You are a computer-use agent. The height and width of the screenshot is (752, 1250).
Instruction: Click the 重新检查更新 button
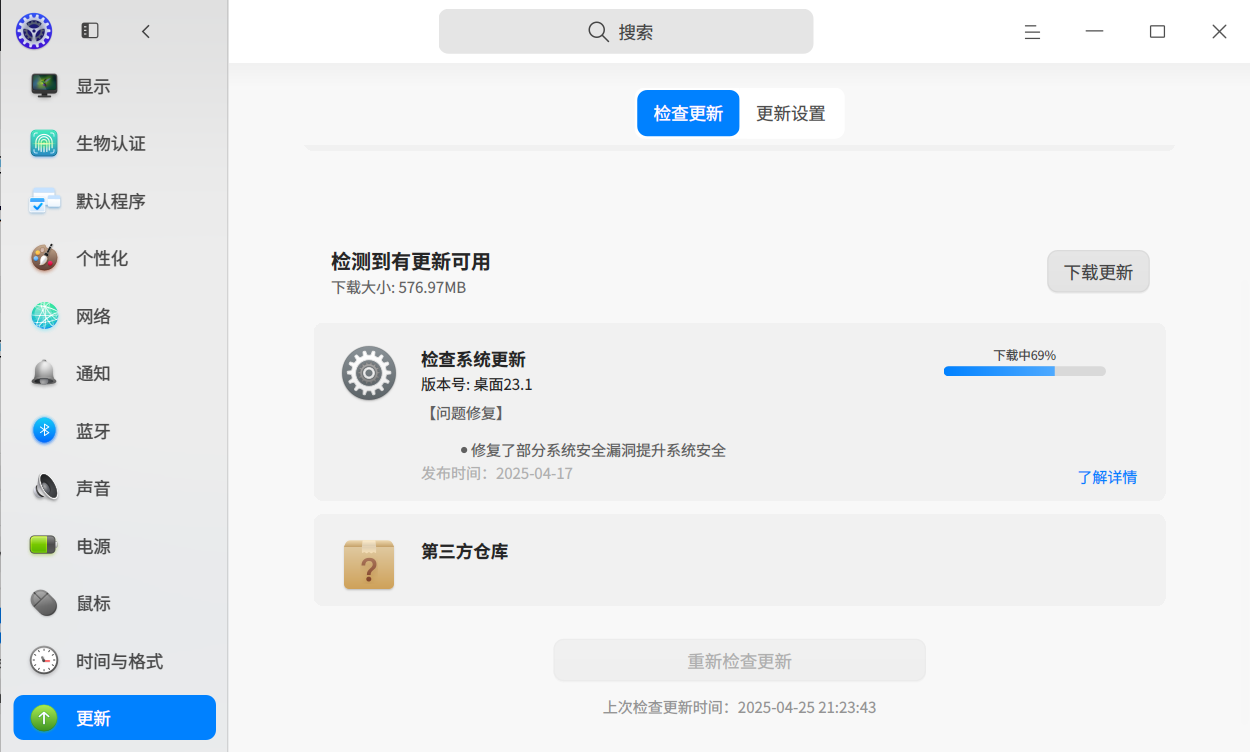pos(740,661)
